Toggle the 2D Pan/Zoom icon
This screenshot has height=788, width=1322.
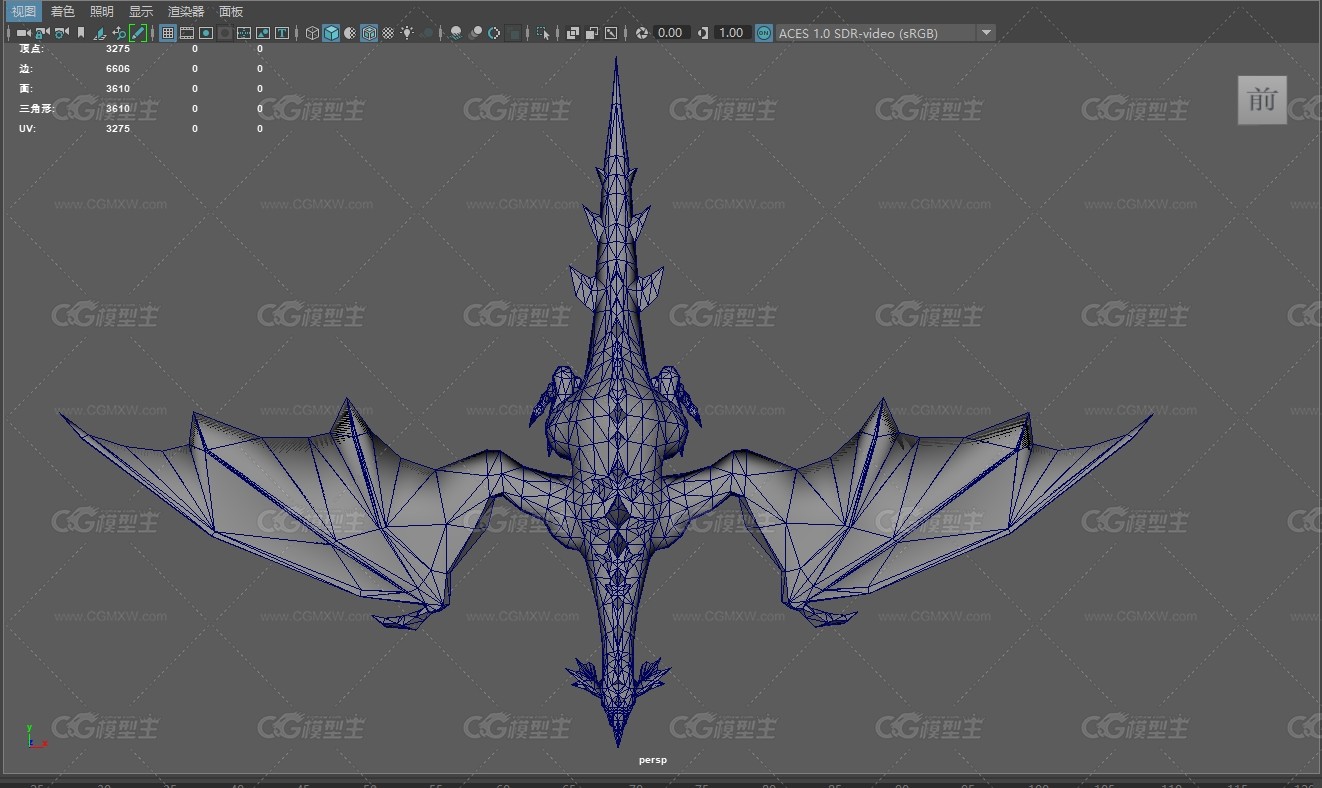119,33
